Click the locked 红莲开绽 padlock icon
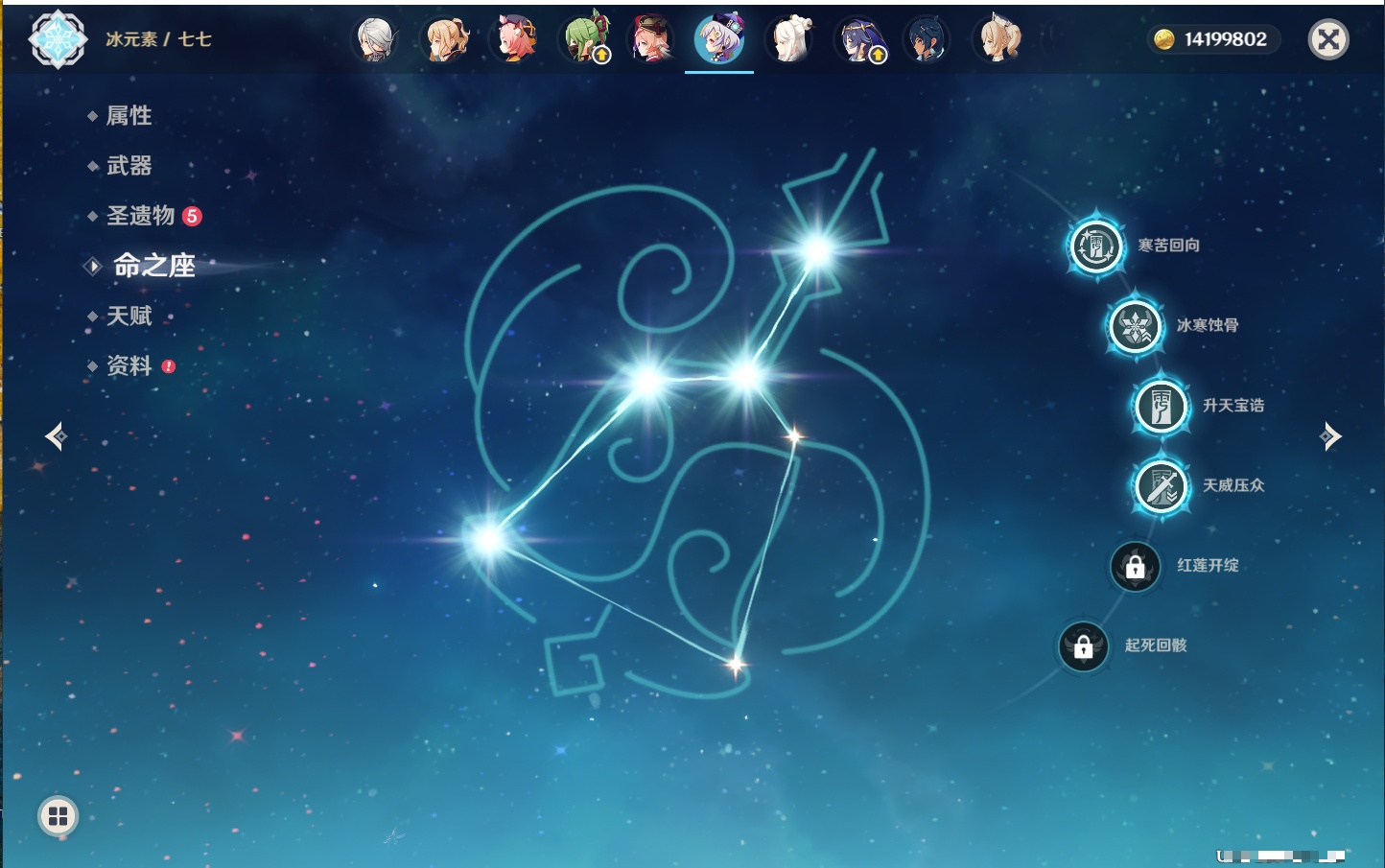This screenshot has width=1385, height=868. (1136, 566)
